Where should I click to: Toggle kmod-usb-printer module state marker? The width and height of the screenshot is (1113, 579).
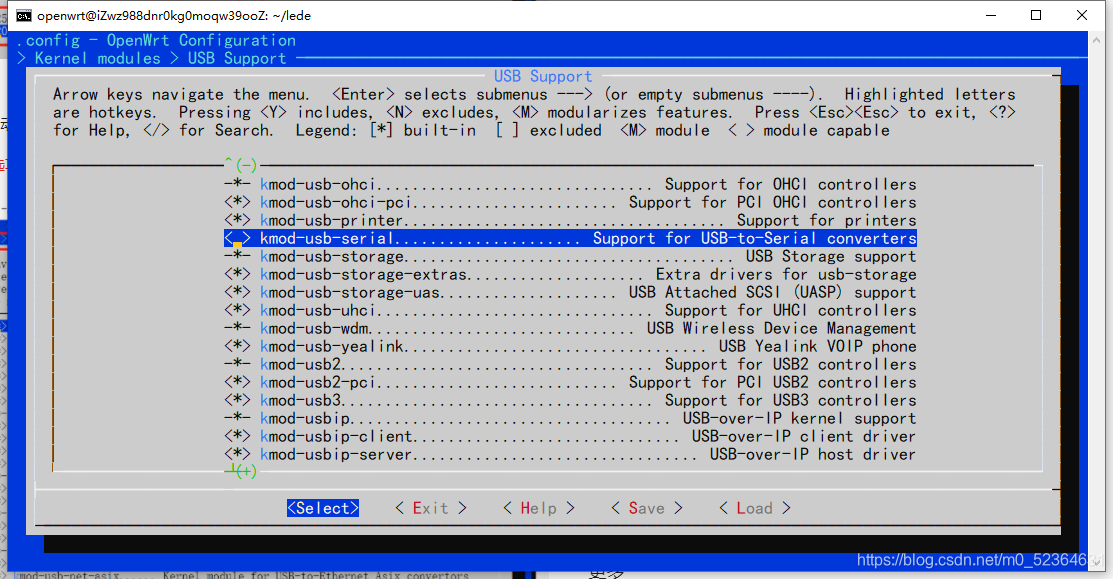(237, 220)
